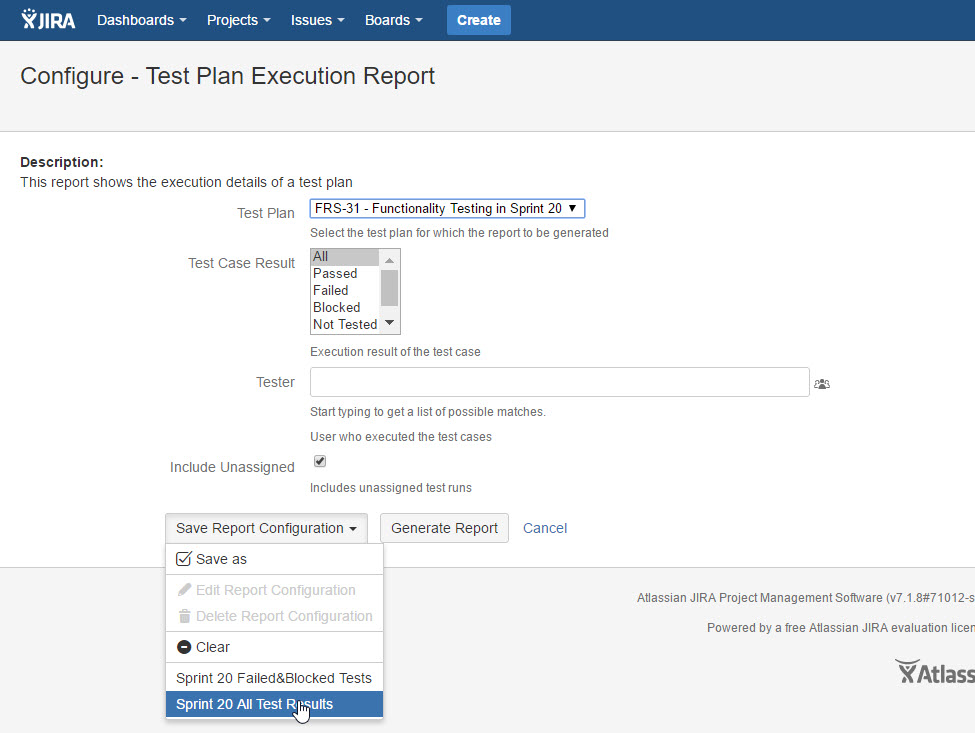The height and width of the screenshot is (733, 975).
Task: Click the Create button
Action: point(479,20)
